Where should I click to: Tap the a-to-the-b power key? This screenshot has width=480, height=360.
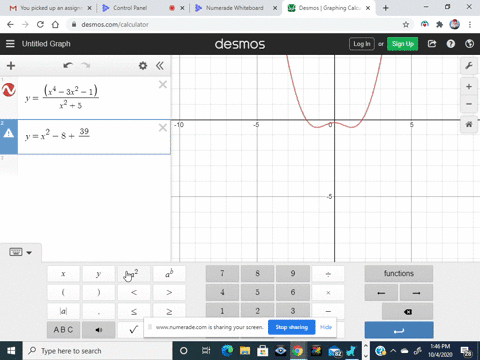tap(169, 274)
